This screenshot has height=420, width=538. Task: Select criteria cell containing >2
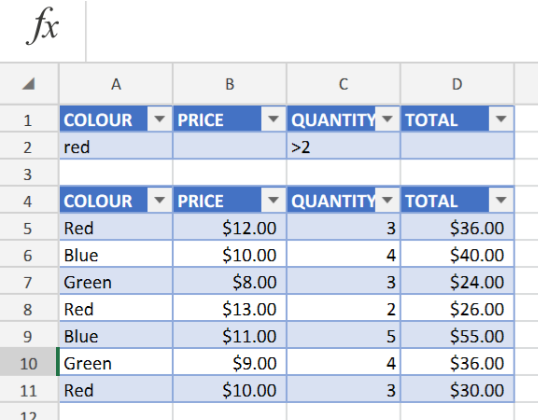point(343,147)
